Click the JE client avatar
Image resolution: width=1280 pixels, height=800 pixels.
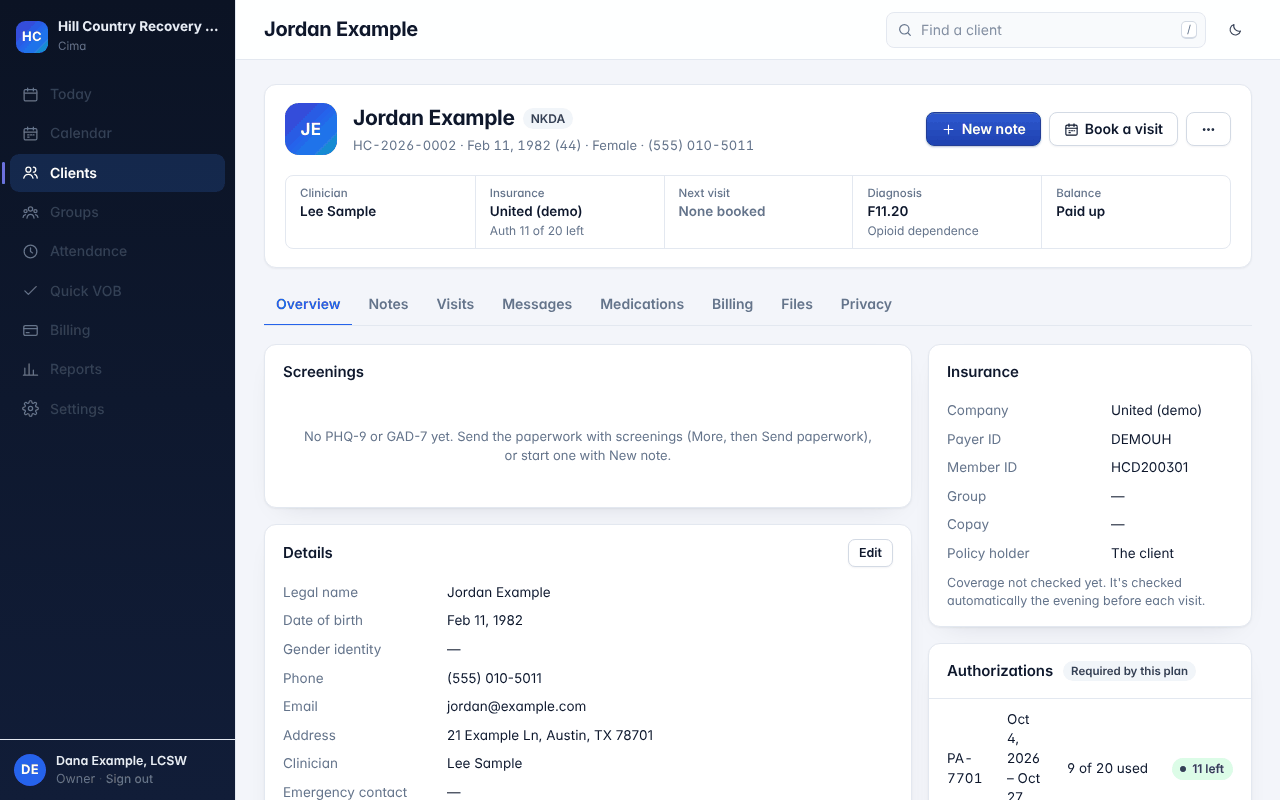point(311,129)
